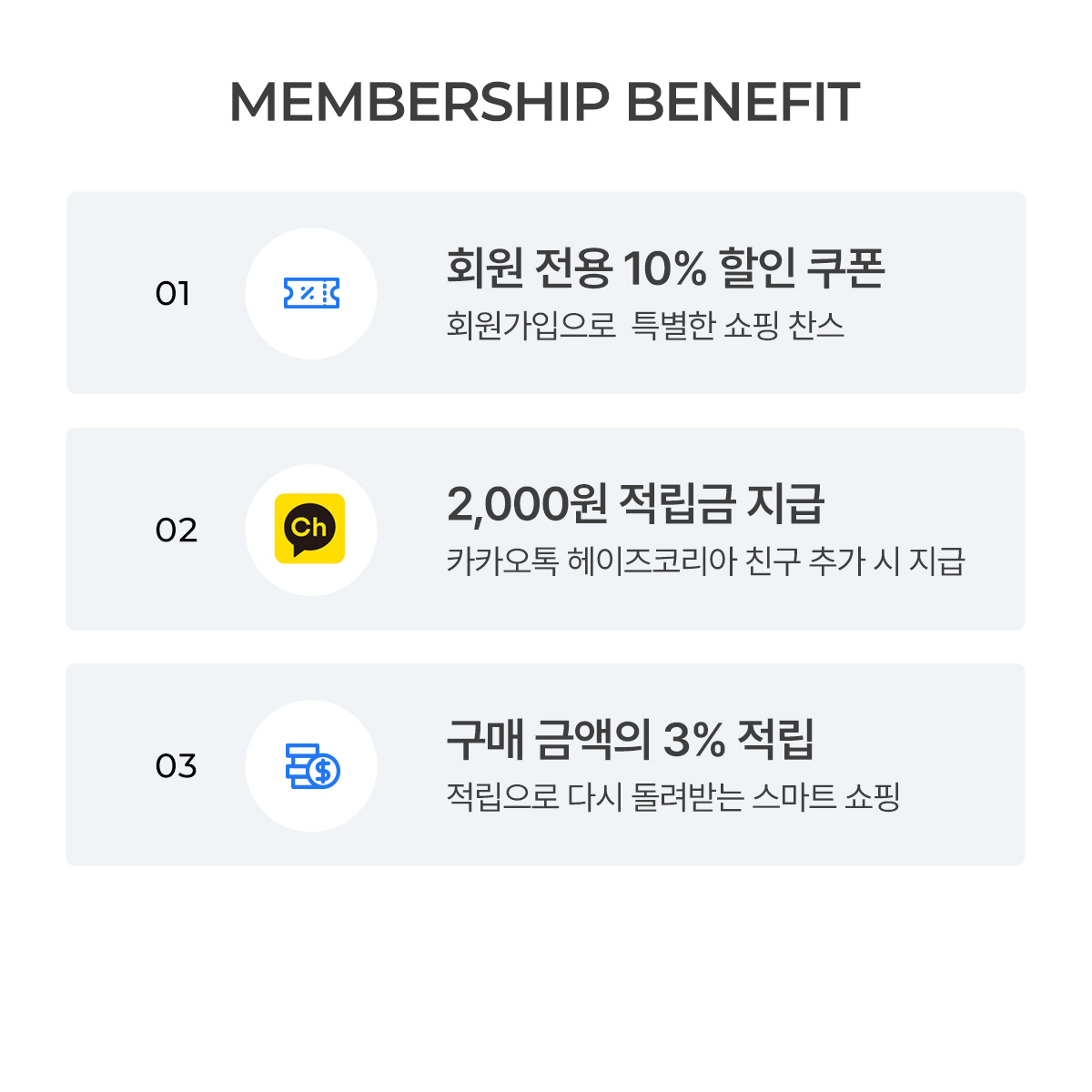This screenshot has width=1092, height=1092.
Task: Select the 02 number label
Action: click(176, 530)
